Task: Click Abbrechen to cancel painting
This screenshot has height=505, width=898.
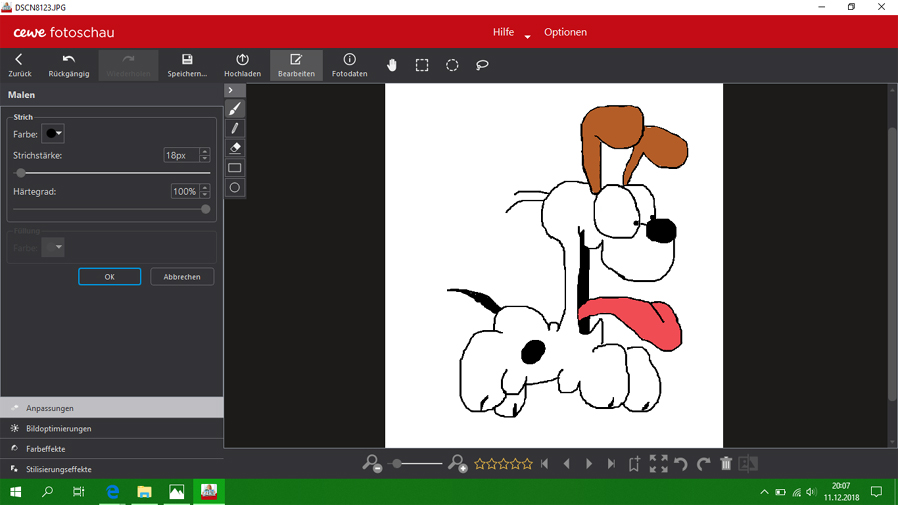Action: (182, 277)
